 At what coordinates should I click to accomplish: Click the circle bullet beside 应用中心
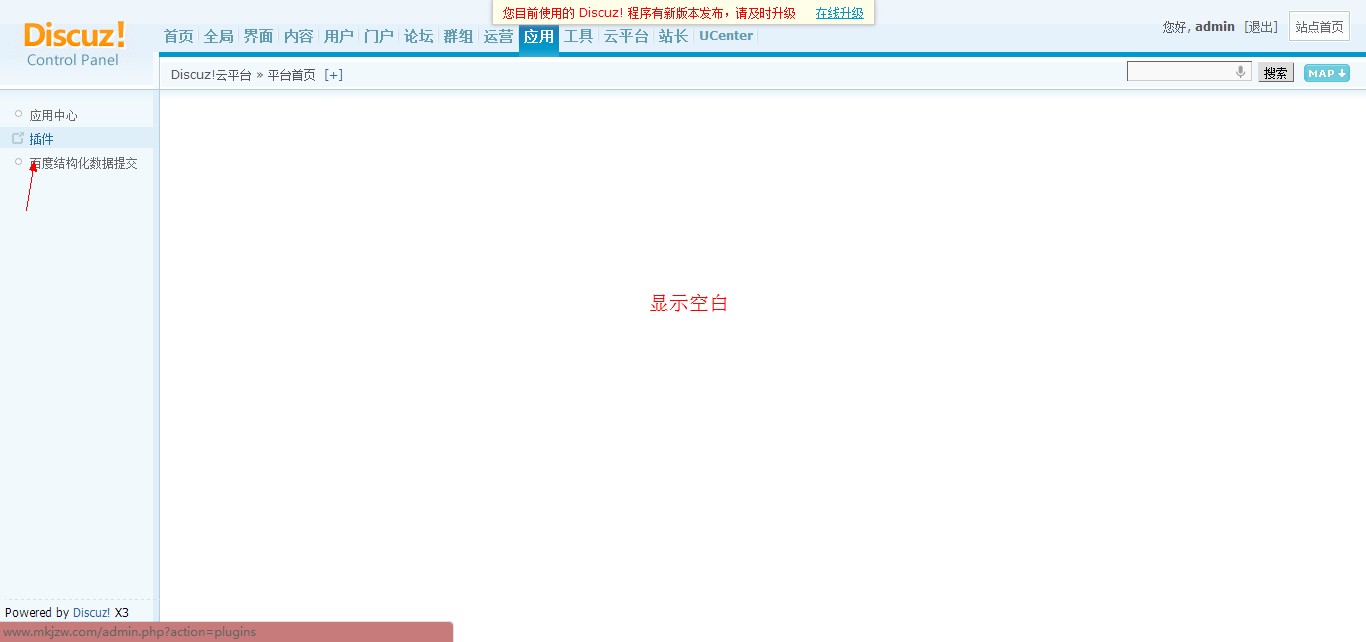(18, 114)
